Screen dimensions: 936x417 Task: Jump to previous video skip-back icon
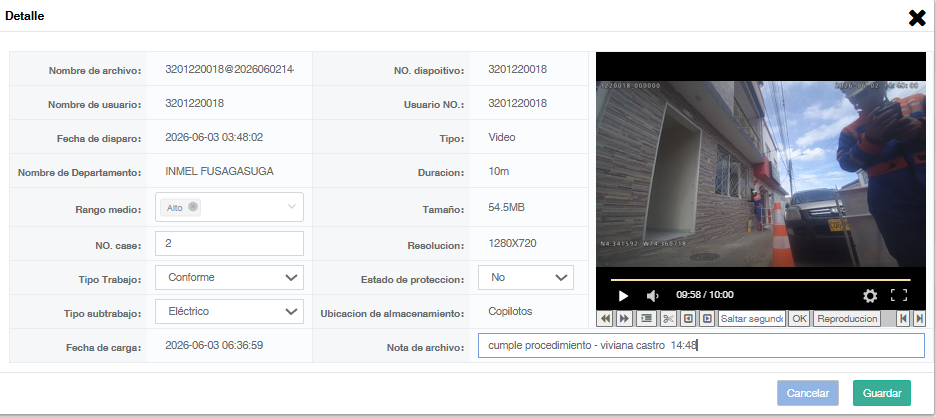coord(904,319)
